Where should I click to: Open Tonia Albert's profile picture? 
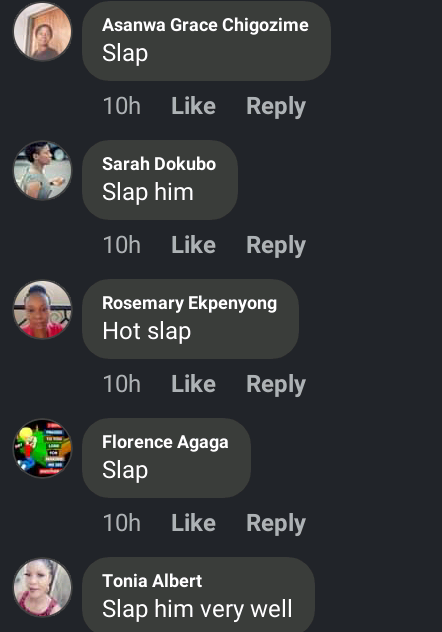[x=42, y=587]
